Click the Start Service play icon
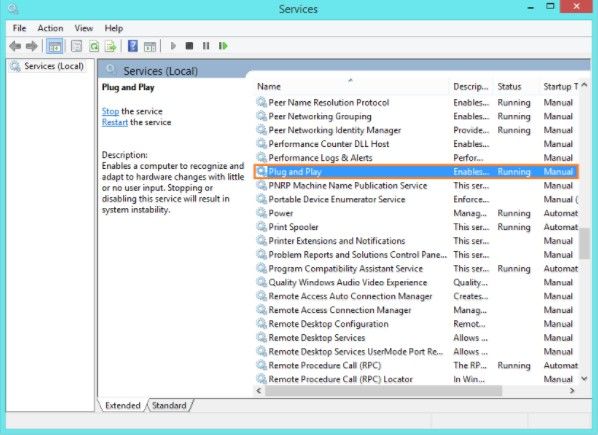Screen dimensions: 598x435 (x=173, y=46)
